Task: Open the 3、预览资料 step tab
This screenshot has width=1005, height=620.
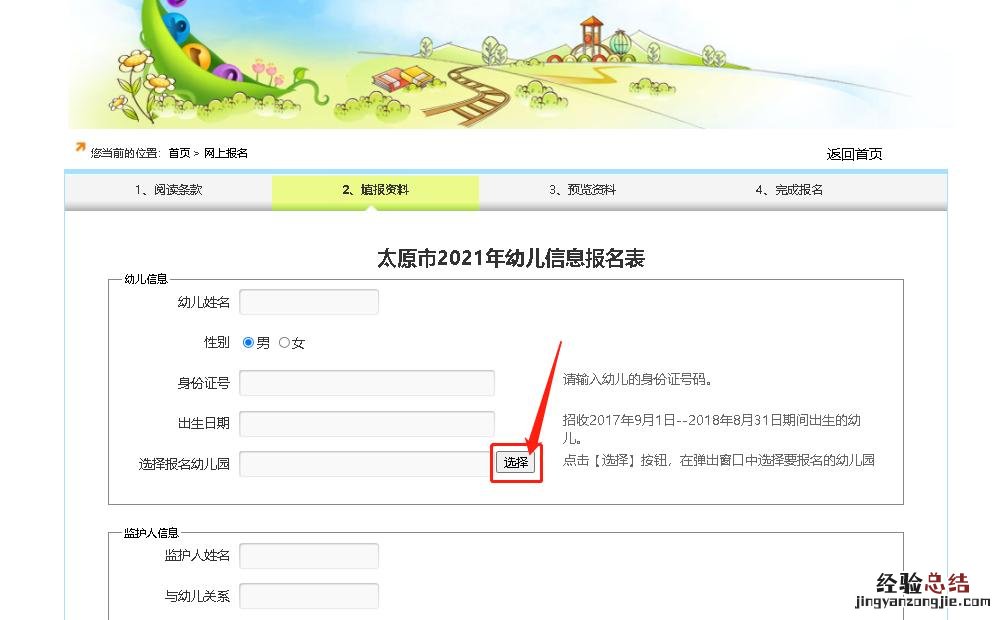Action: (582, 190)
